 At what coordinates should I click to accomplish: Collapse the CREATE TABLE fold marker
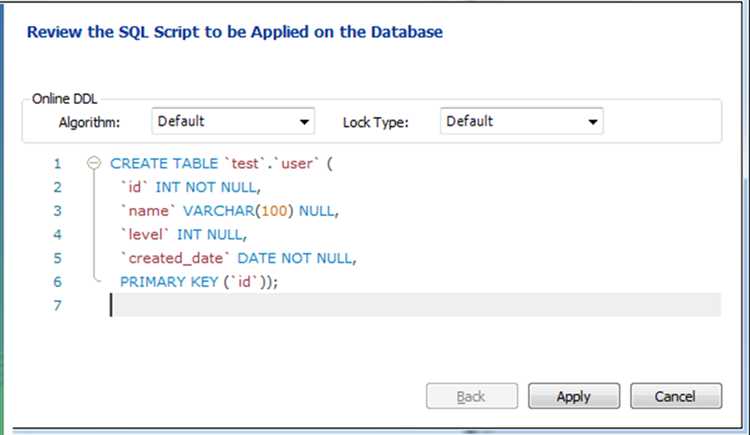(95, 163)
